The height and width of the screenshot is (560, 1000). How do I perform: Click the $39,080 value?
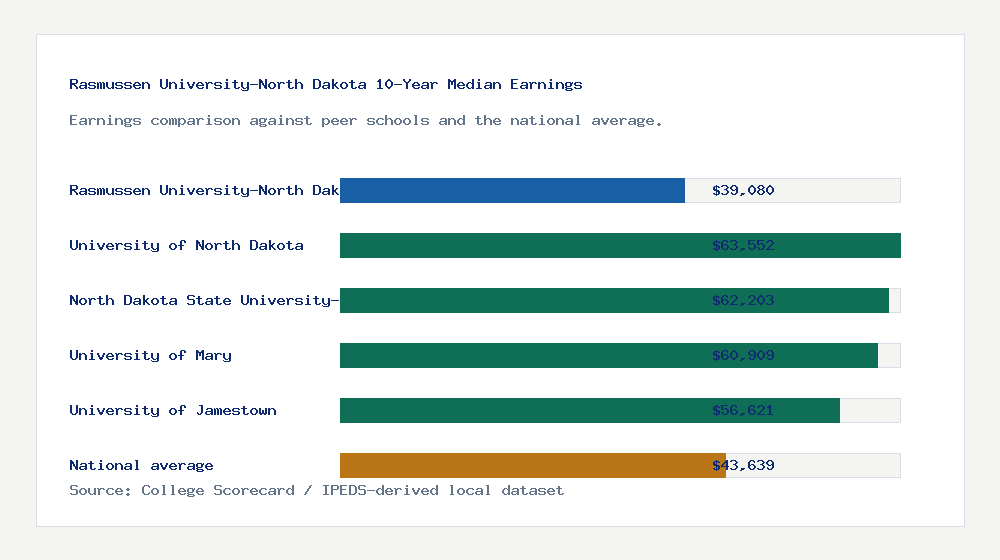click(743, 190)
